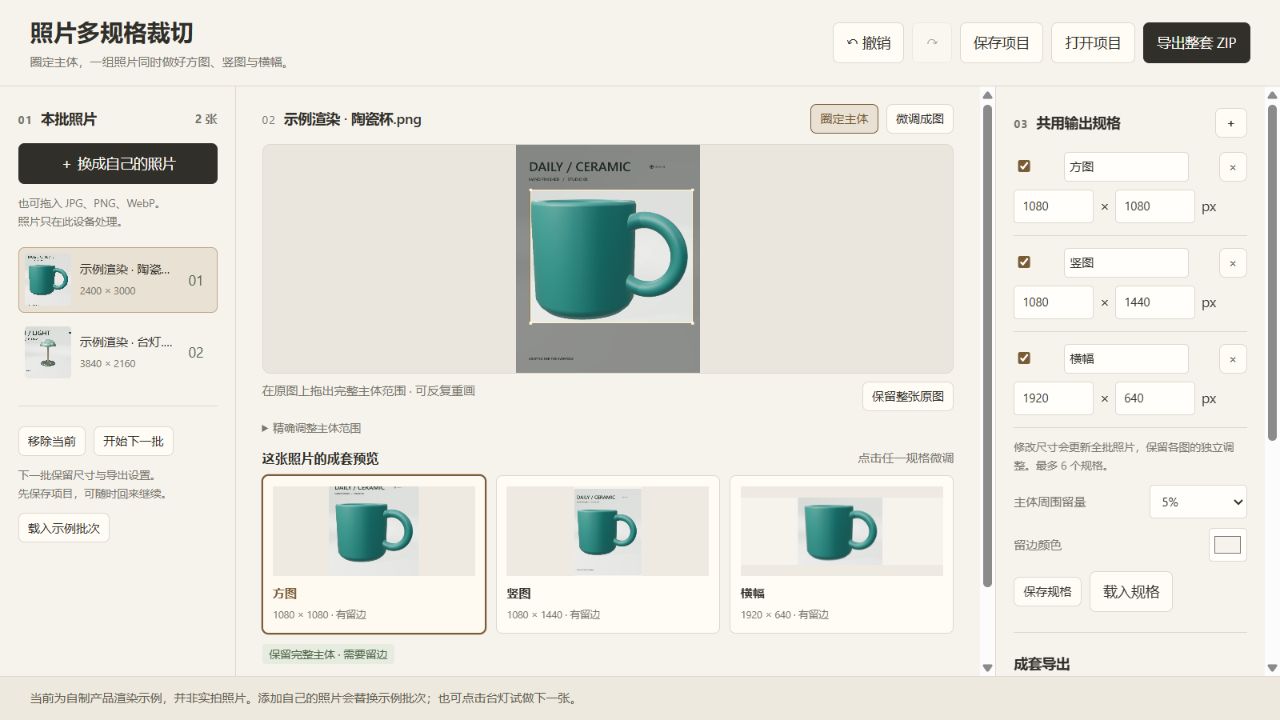Click the file name 示例渲染 · 陶瓷杯.png

coord(352,119)
